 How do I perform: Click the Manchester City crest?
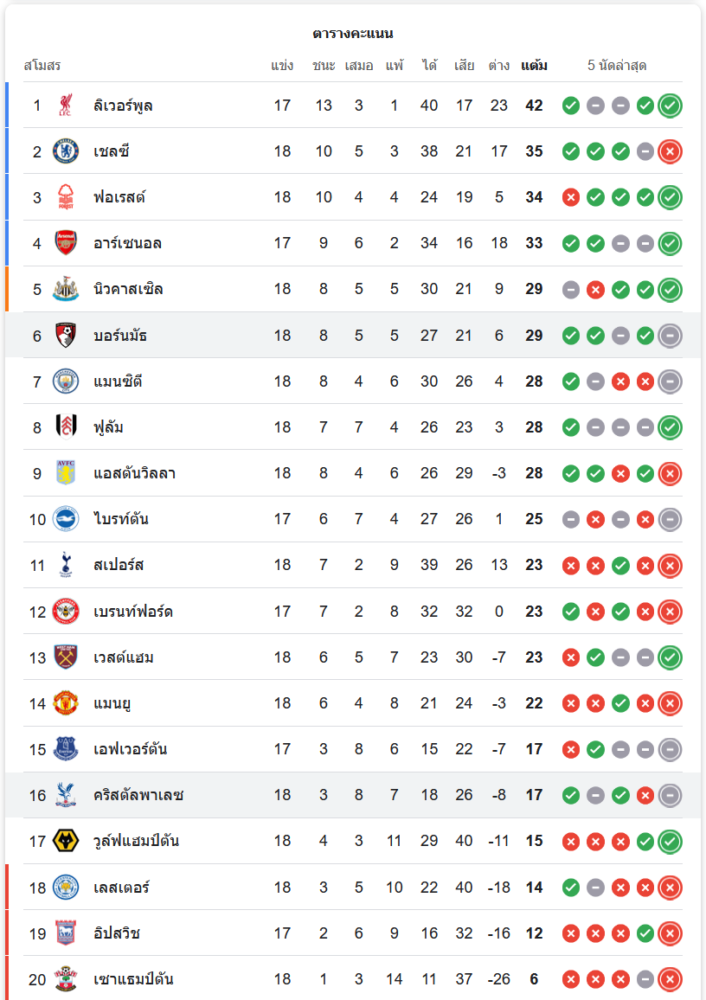tap(66, 381)
